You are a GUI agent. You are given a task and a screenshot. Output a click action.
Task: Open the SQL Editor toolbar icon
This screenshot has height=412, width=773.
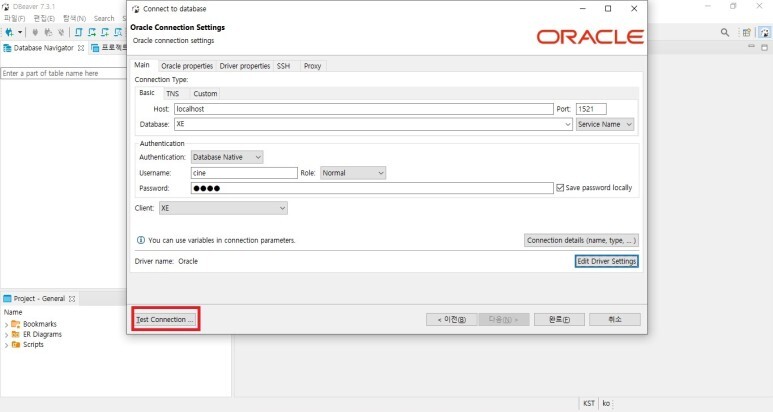pos(79,33)
